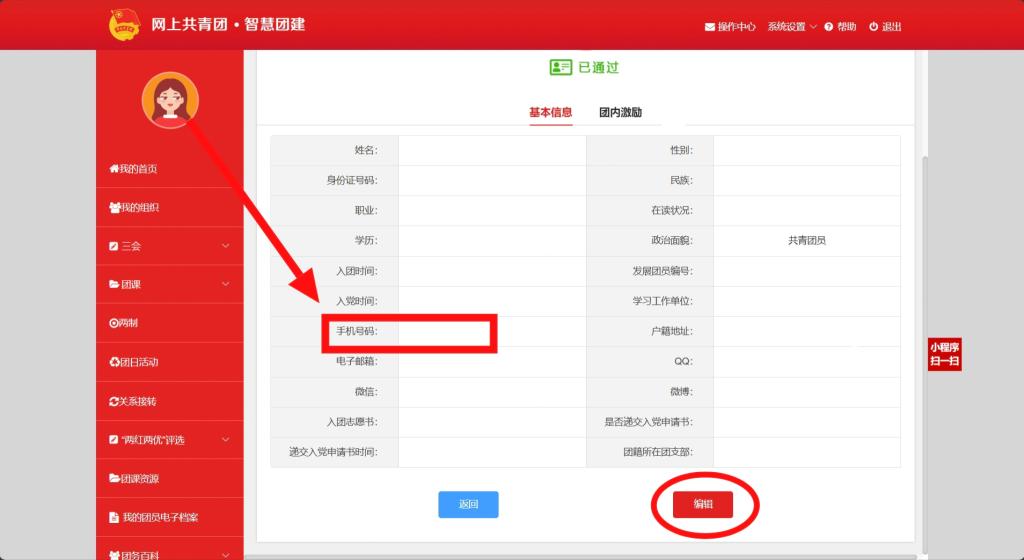Click the 退出 power icon

point(873,27)
